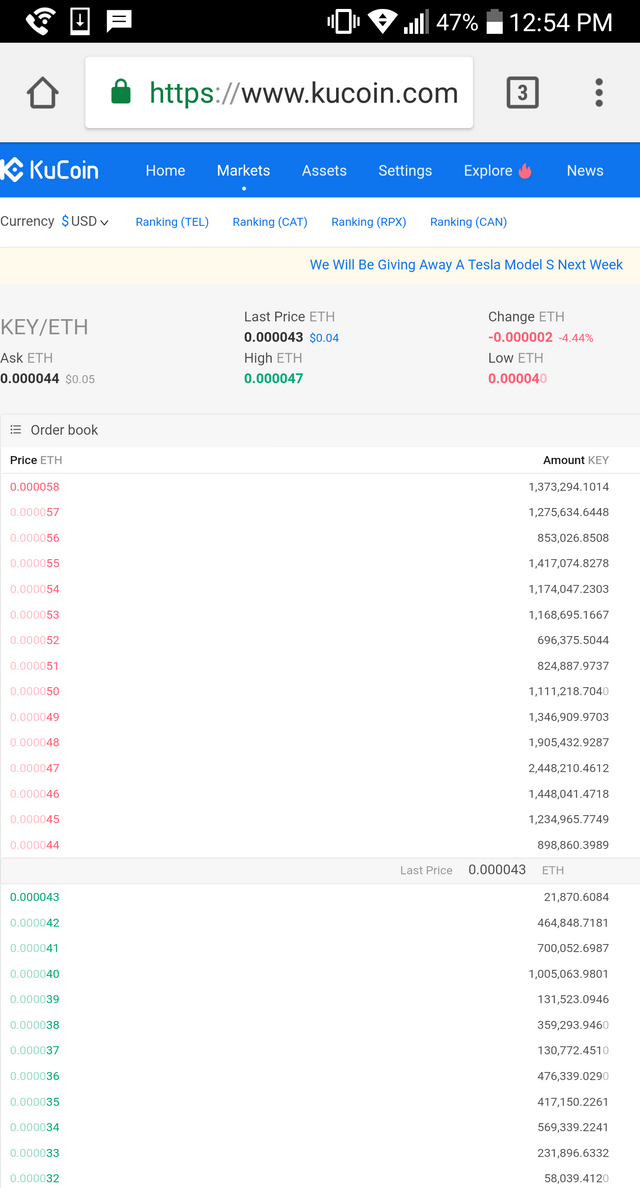Image resolution: width=640 pixels, height=1188 pixels.
Task: Go to the Assets tab
Action: tap(324, 171)
